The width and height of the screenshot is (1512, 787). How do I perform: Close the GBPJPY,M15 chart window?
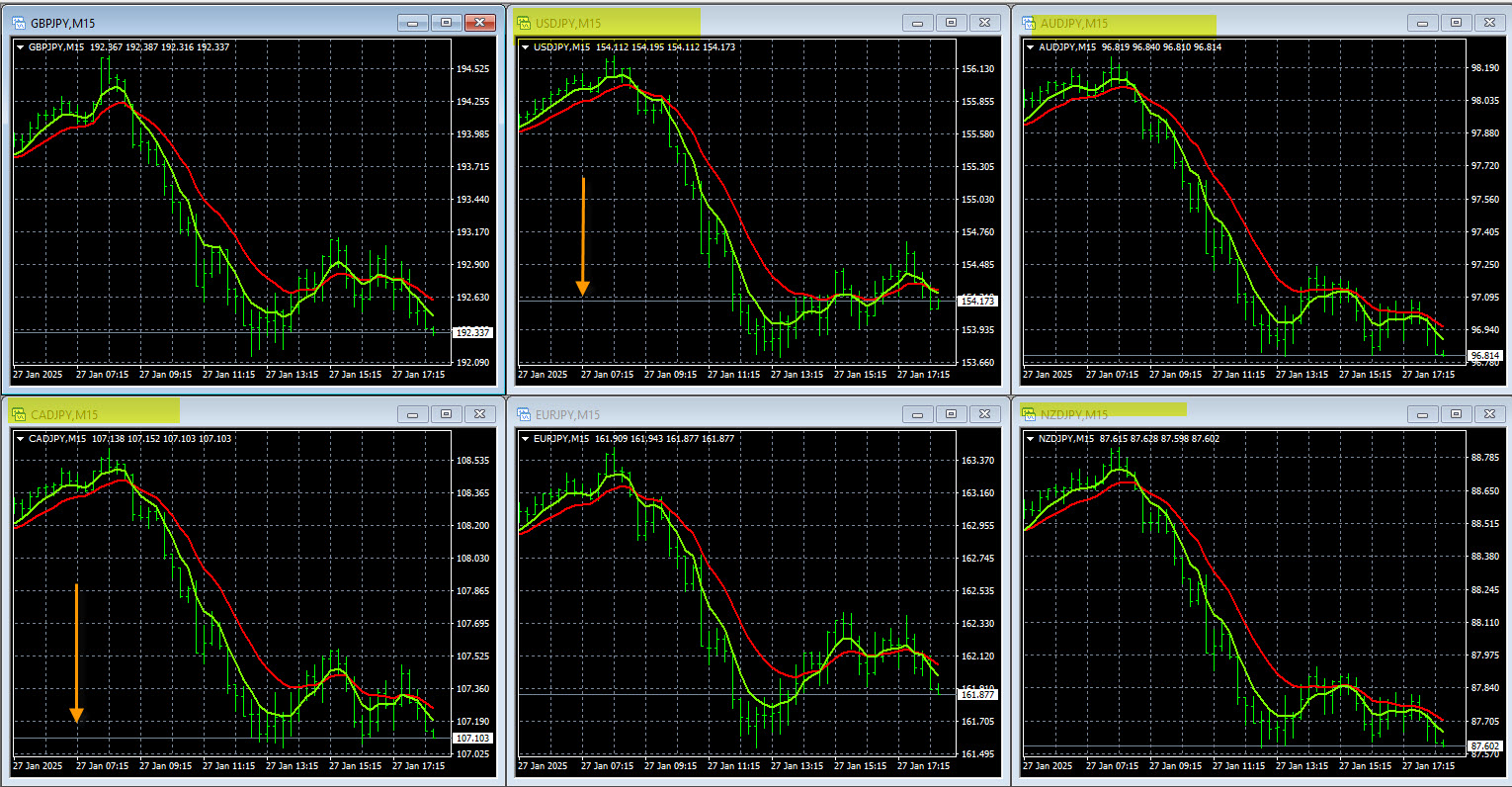pyautogui.click(x=480, y=23)
